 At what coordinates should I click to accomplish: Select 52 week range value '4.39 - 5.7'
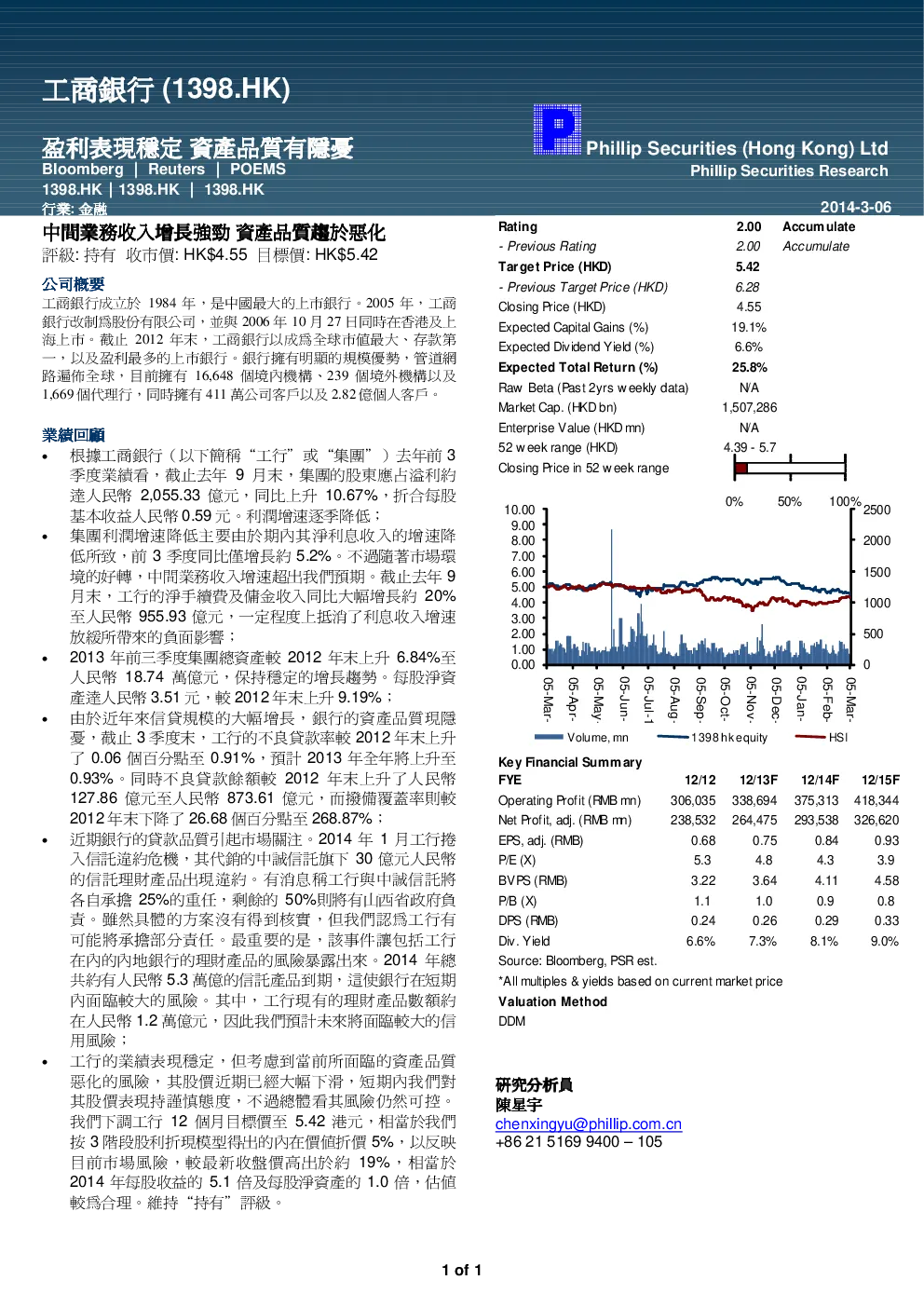point(750,447)
